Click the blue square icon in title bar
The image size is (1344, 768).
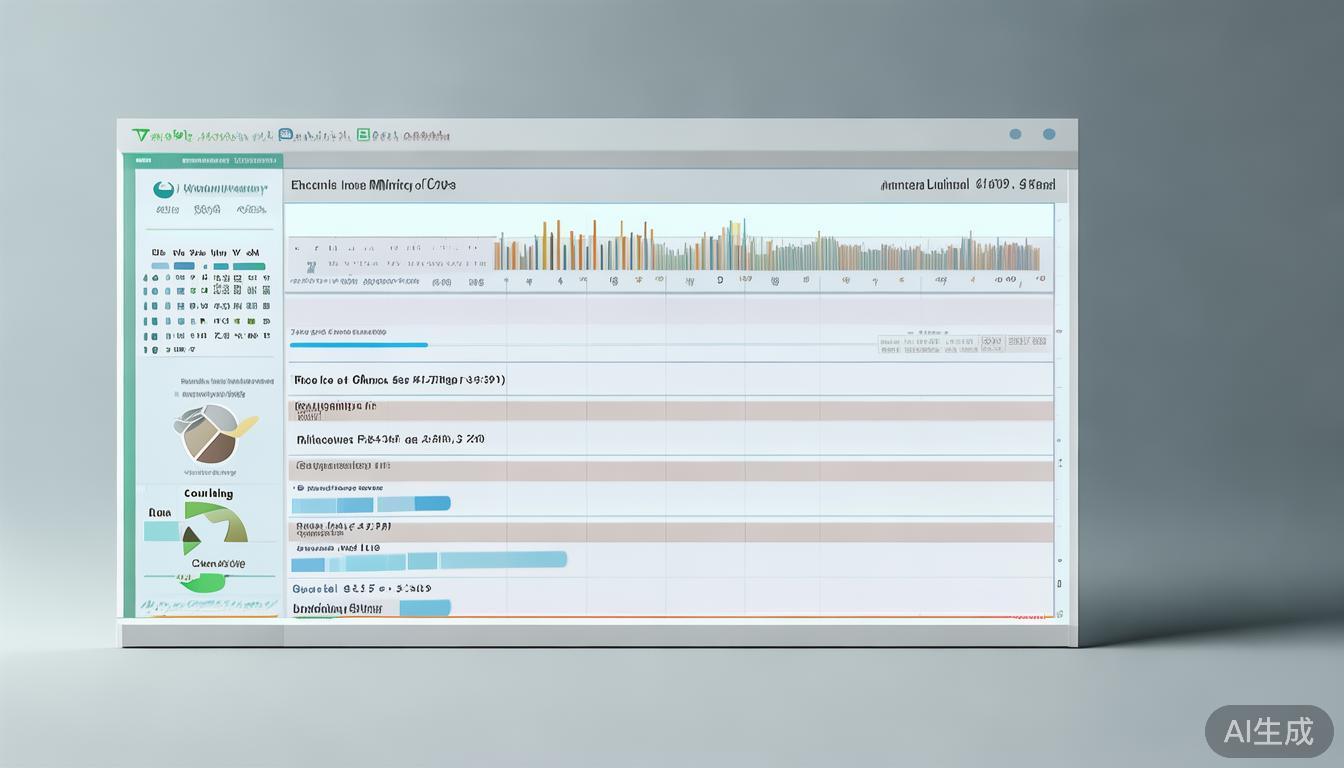click(x=286, y=134)
